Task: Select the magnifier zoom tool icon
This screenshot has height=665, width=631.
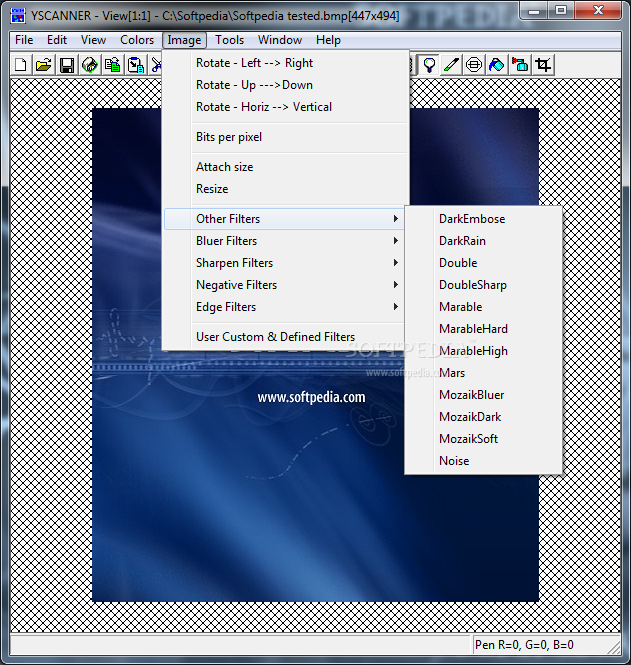Action: [429, 65]
